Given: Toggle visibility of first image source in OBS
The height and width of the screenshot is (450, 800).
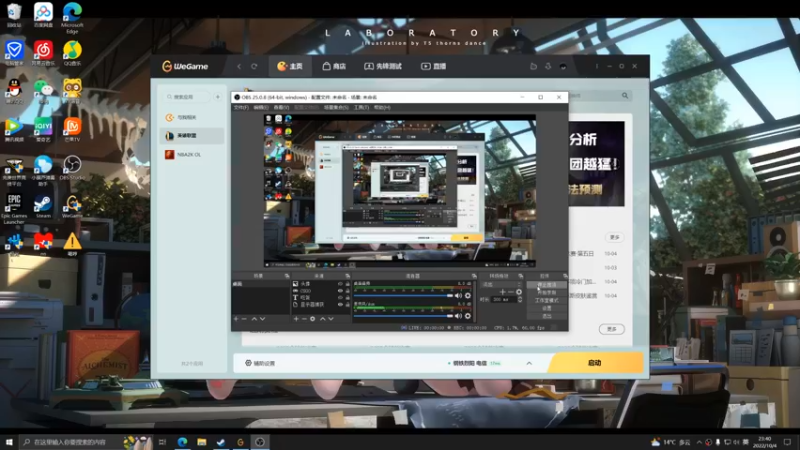Looking at the screenshot, I should pyautogui.click(x=340, y=284).
